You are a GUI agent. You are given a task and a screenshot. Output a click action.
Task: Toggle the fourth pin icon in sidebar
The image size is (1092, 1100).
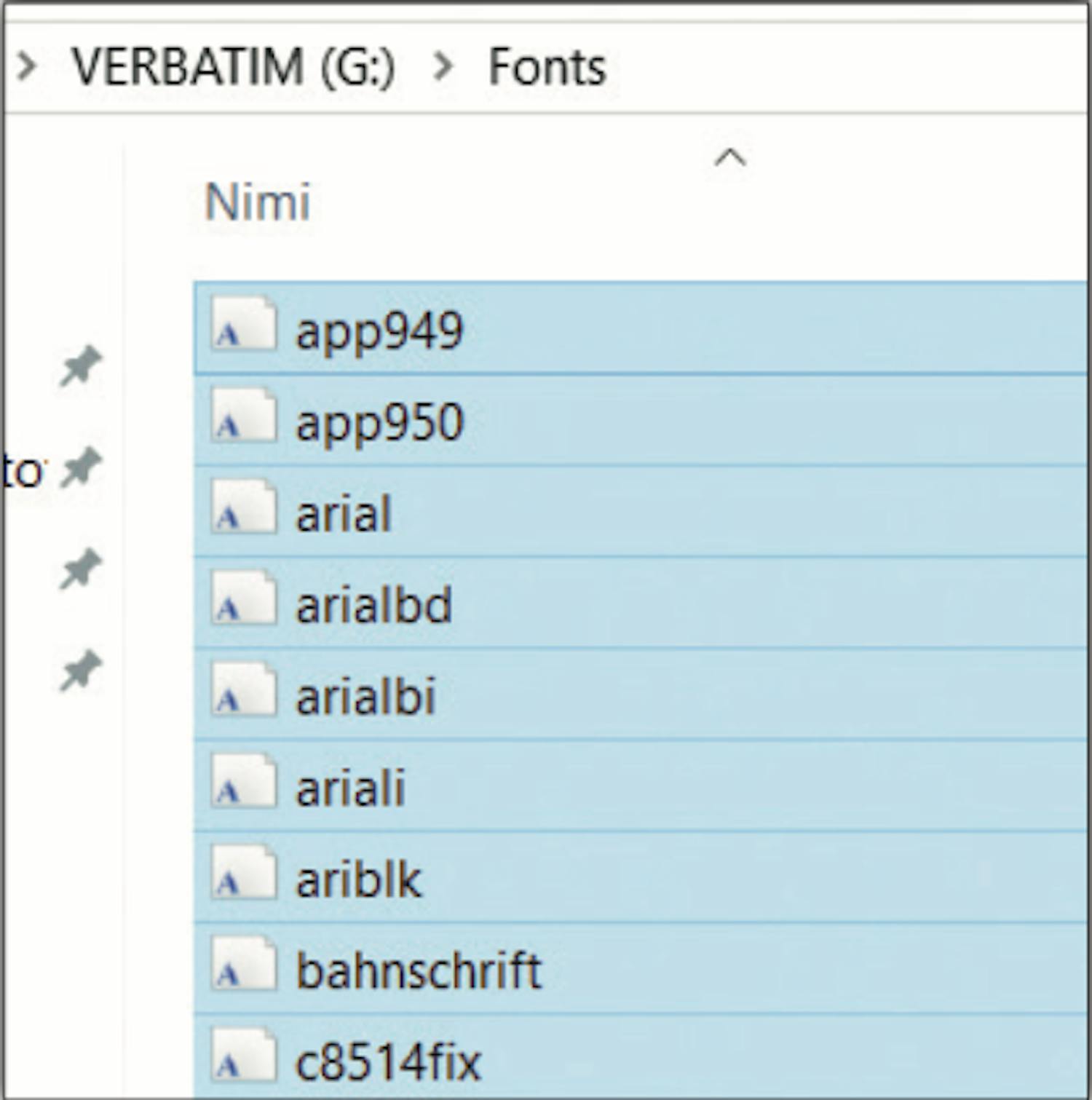[x=80, y=670]
